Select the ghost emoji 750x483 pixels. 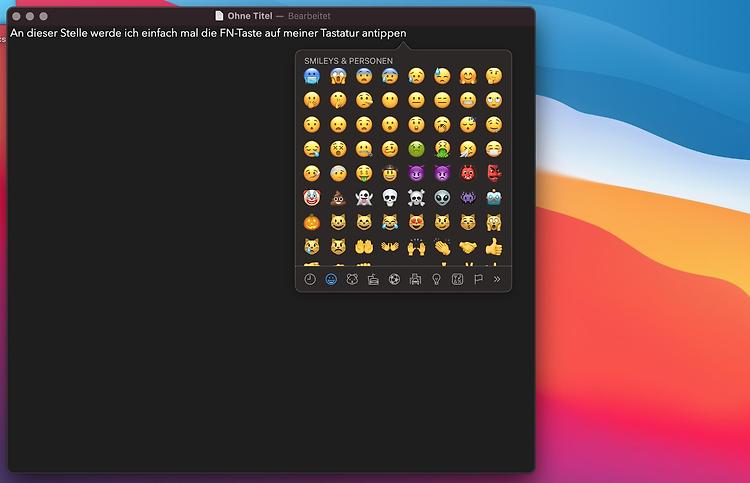point(364,198)
